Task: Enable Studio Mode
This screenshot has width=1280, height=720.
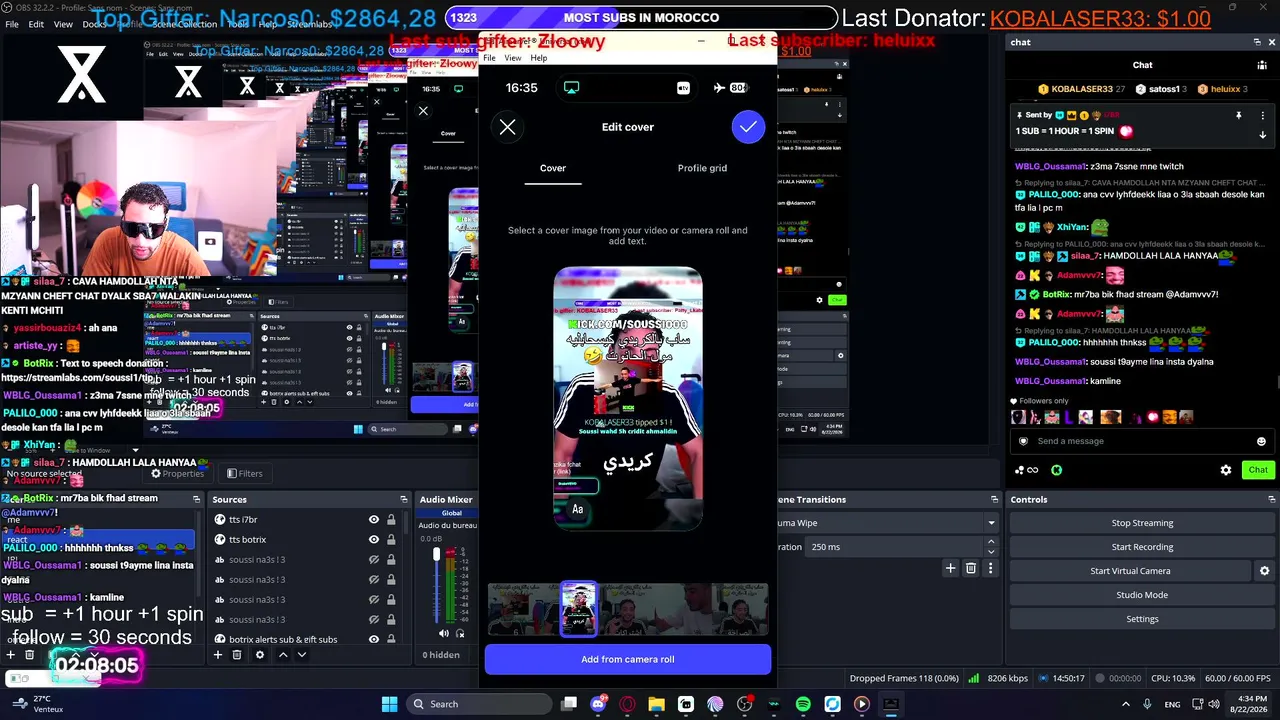Action: pos(1142,595)
